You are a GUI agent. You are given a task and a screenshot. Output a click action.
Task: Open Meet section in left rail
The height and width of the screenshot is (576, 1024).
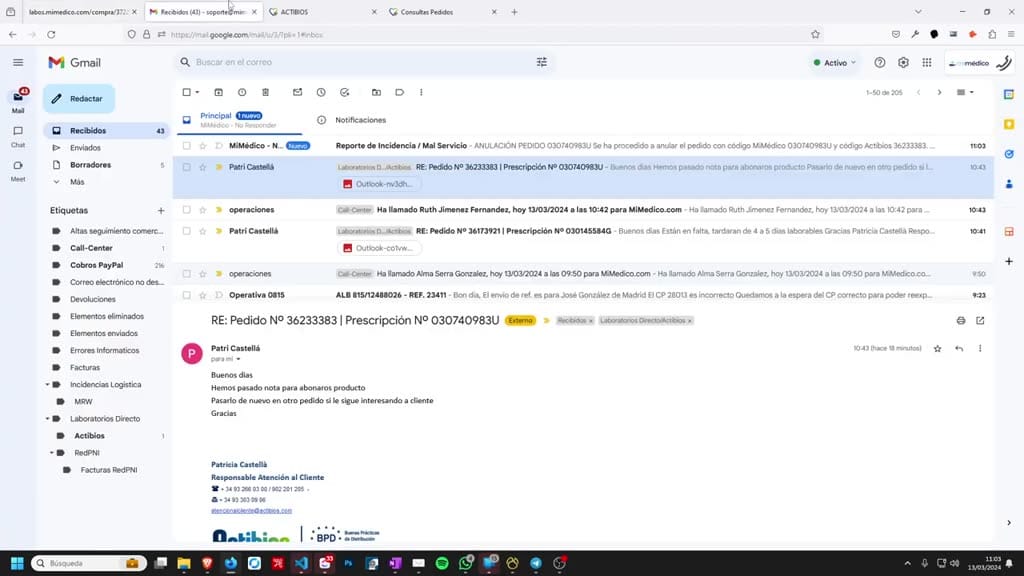(18, 170)
